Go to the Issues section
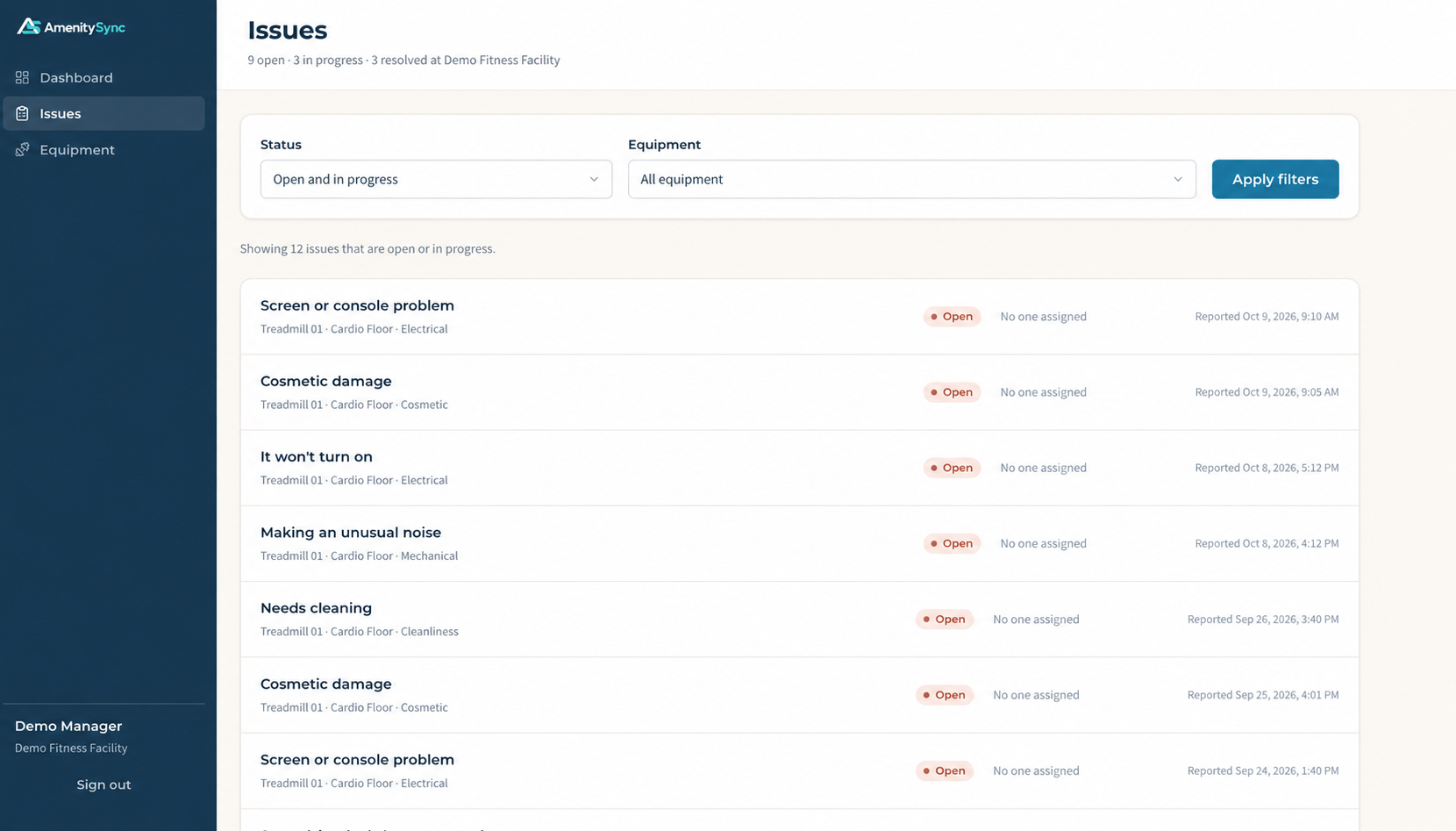Image resolution: width=1456 pixels, height=831 pixels. 103,113
